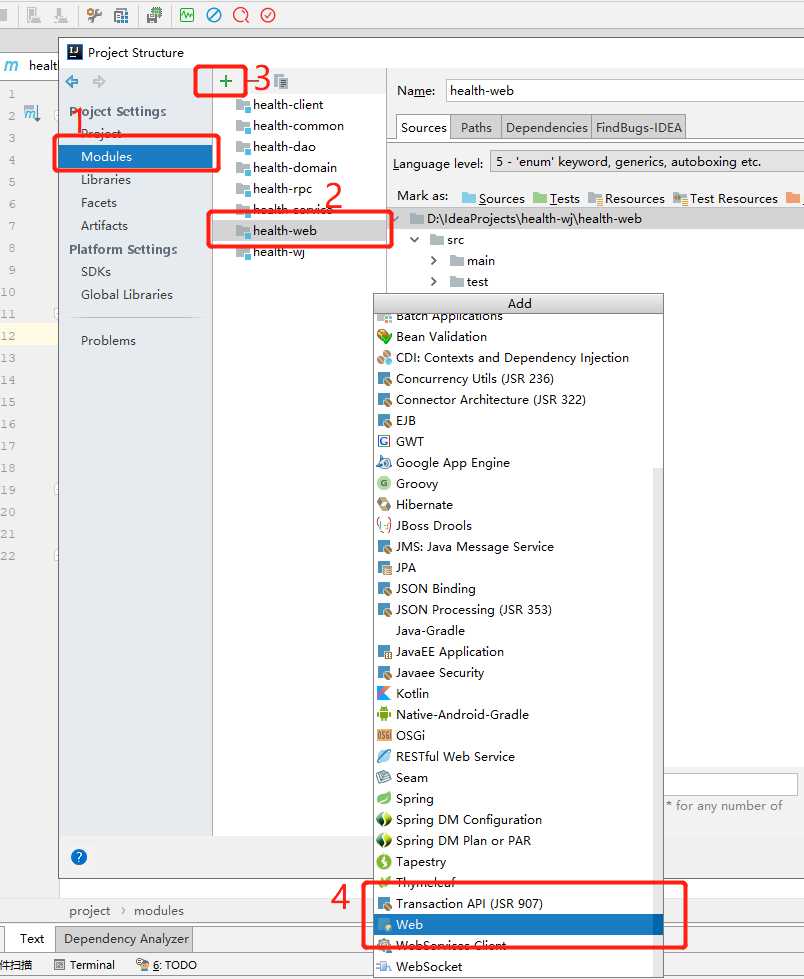804x979 pixels.
Task: Choose EJB from Add menu
Action: (x=518, y=421)
